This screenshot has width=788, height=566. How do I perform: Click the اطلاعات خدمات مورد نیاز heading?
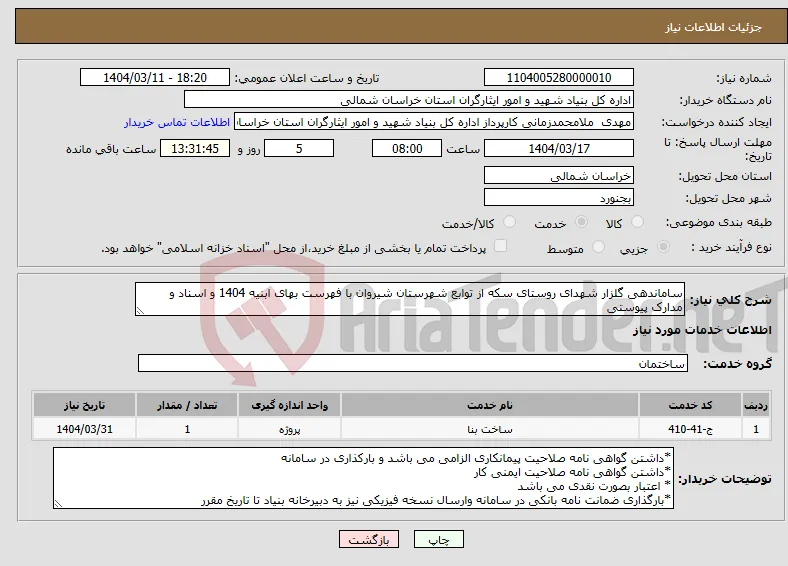point(702,330)
